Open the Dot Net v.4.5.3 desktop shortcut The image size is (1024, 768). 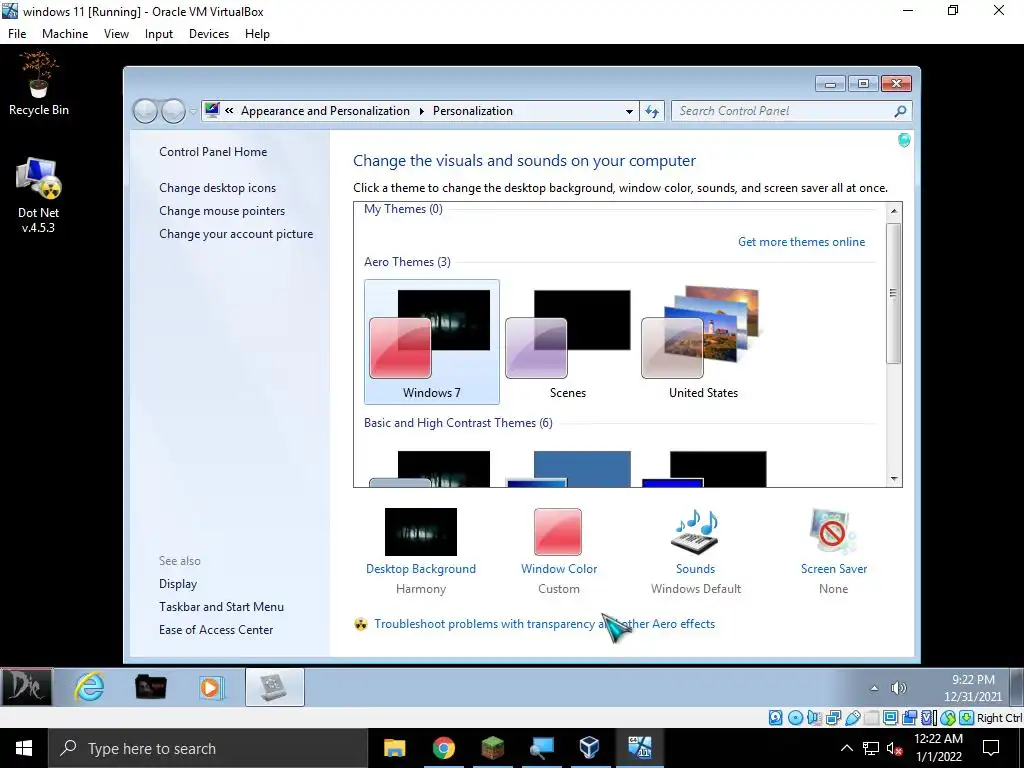pos(39,195)
